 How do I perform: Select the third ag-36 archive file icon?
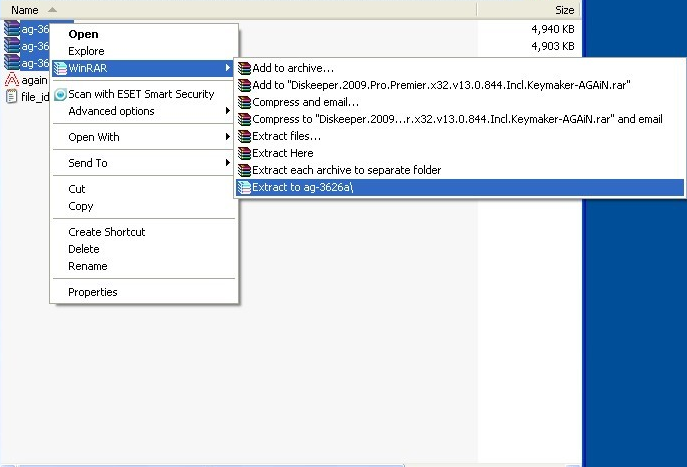(x=12, y=62)
